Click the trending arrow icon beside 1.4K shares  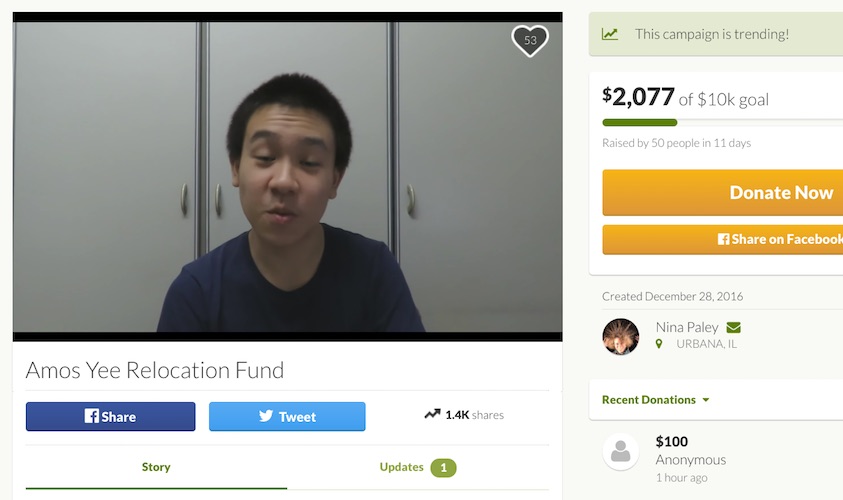click(432, 414)
